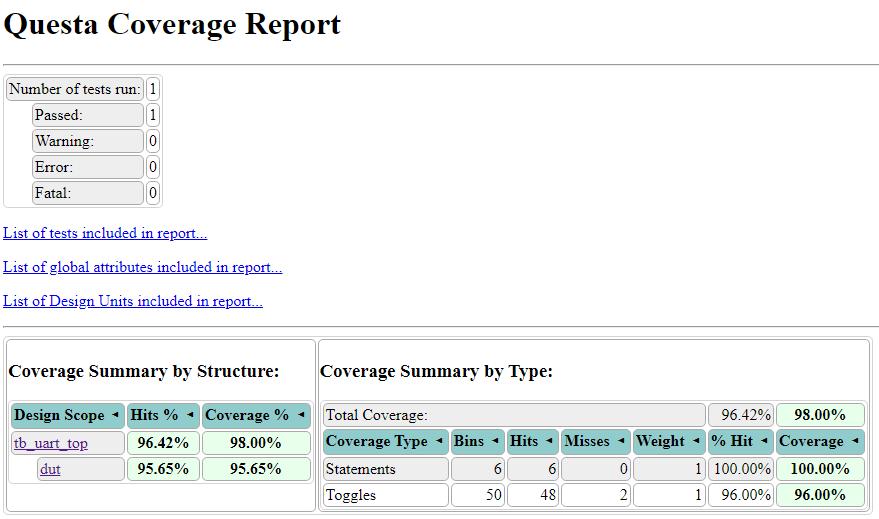The height and width of the screenshot is (519, 879).
Task: Sort Coverage Type column using its arrow
Action: [439, 441]
